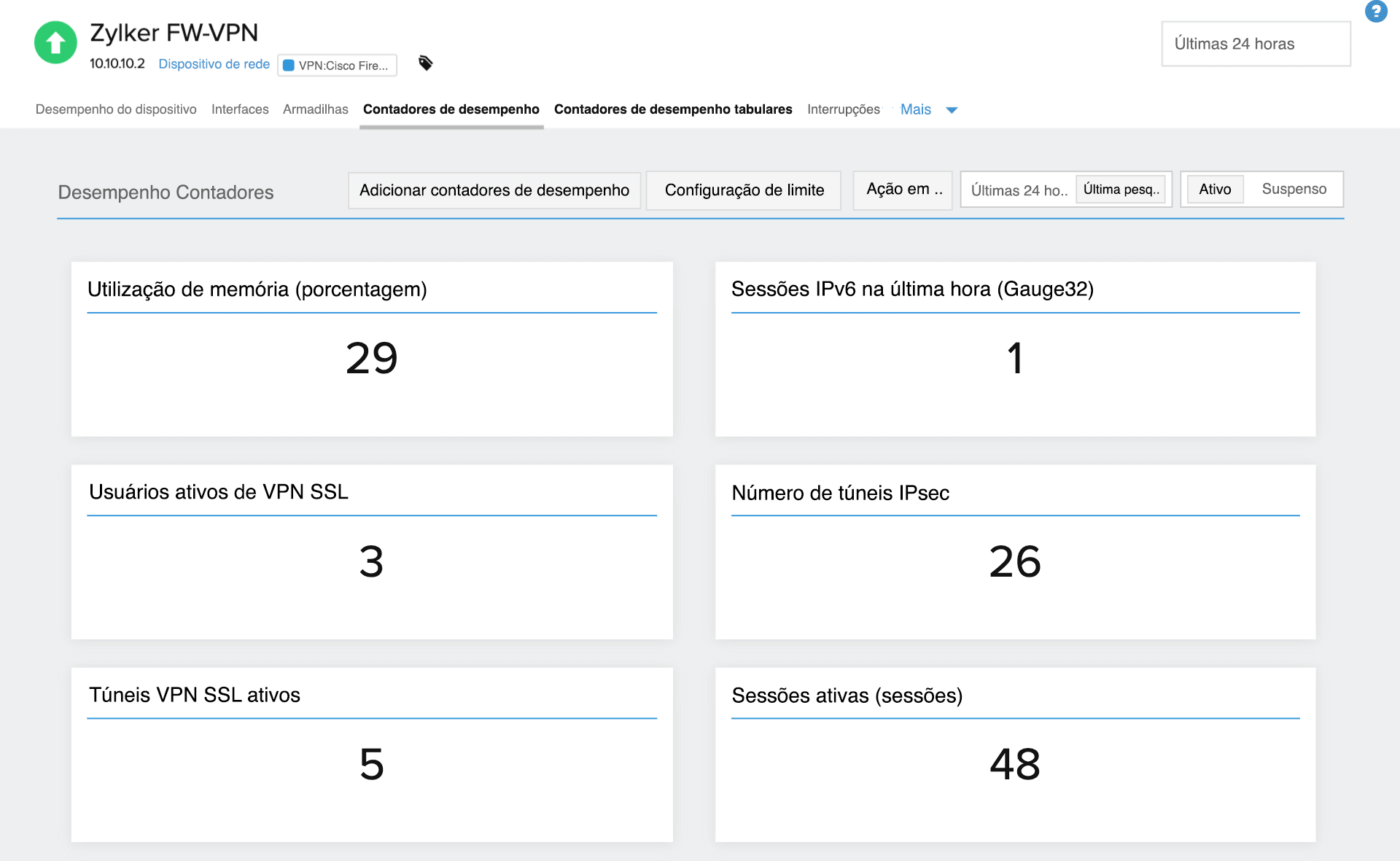1400x861 pixels.
Task: Open the Interrupções tab
Action: pyautogui.click(x=844, y=109)
